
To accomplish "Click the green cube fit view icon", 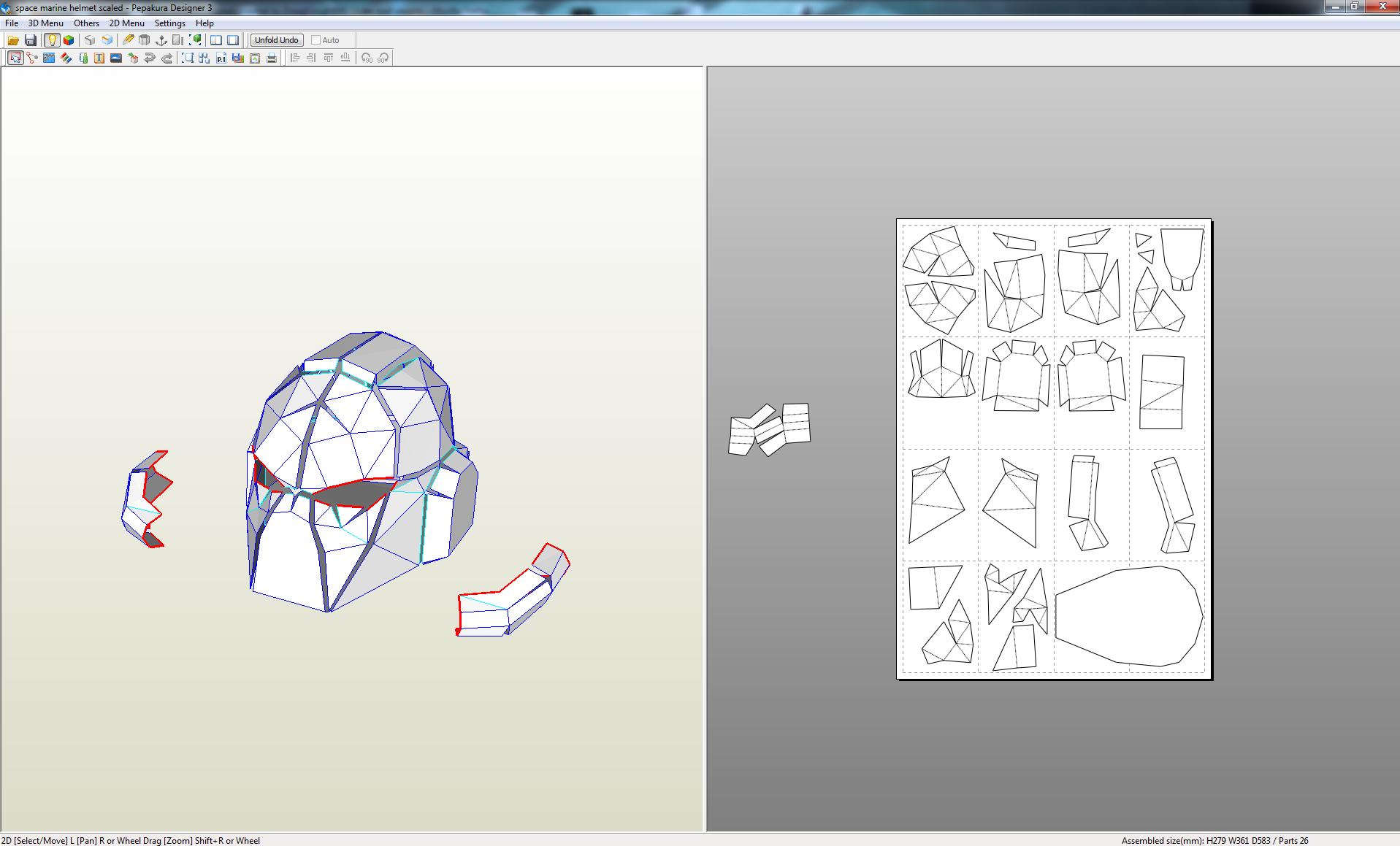I will [x=195, y=40].
